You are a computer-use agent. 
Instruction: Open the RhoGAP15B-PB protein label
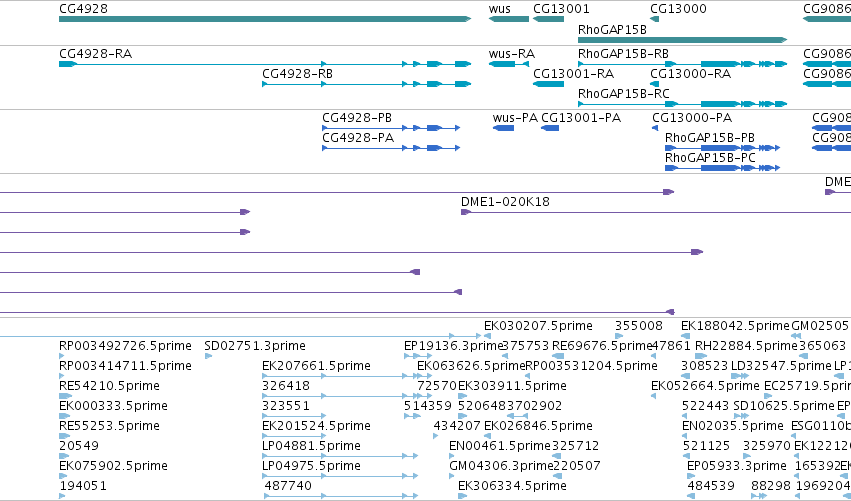(x=710, y=138)
